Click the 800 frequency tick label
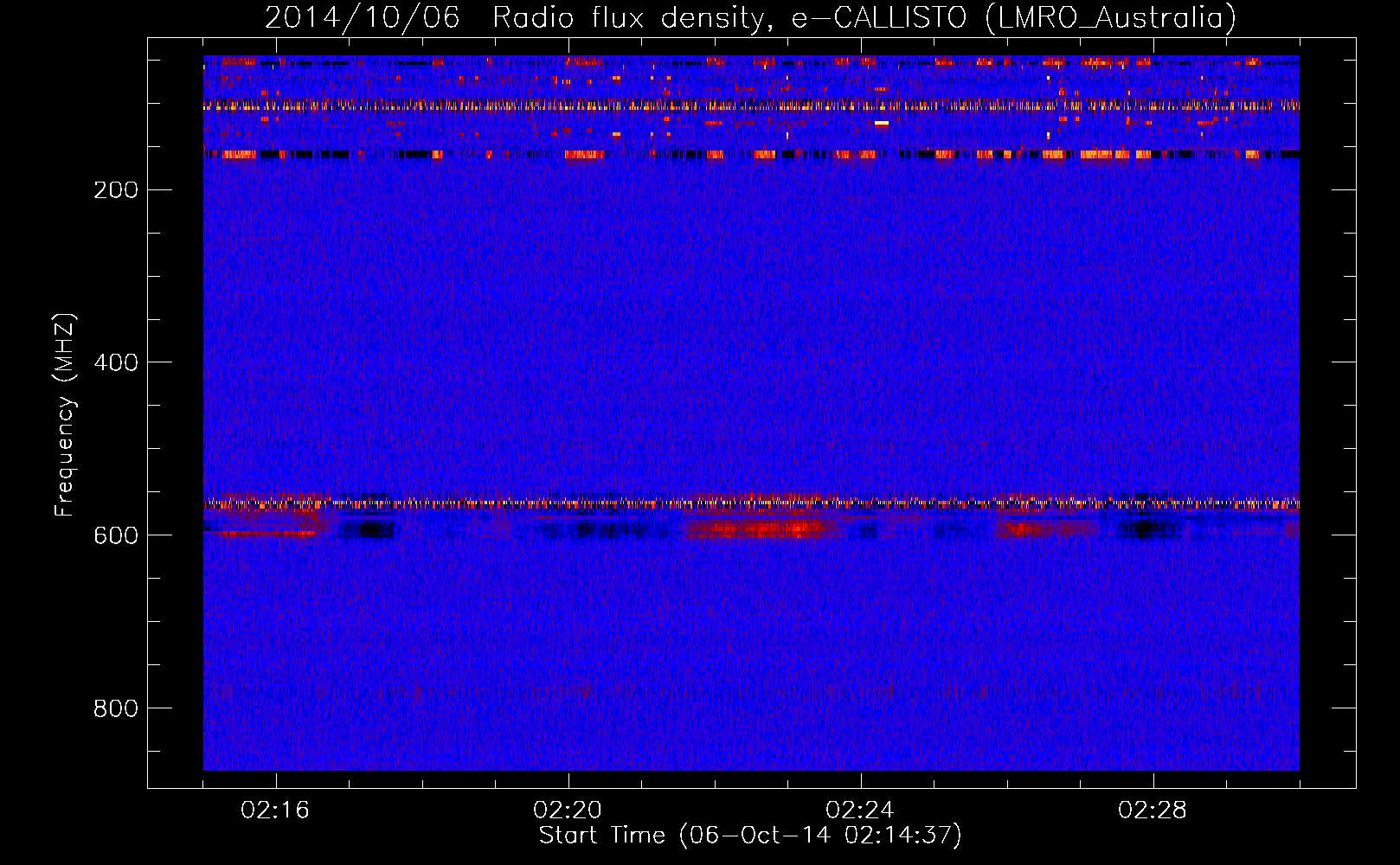 (116, 708)
